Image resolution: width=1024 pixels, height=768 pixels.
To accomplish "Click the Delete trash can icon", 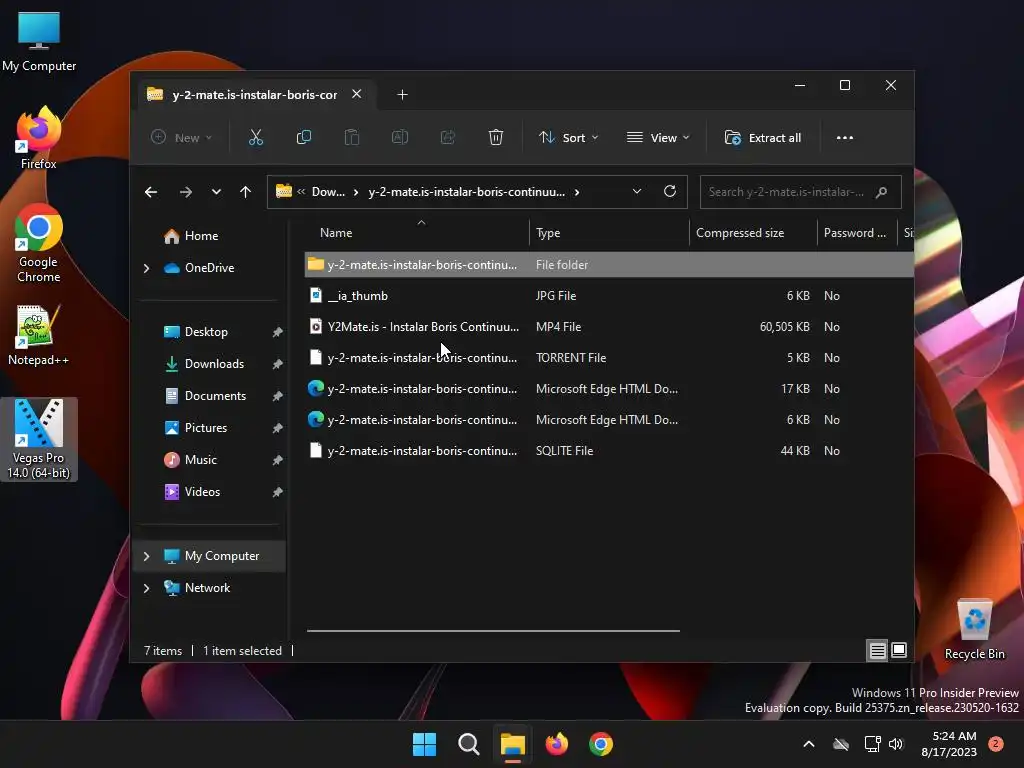I will [x=496, y=138].
